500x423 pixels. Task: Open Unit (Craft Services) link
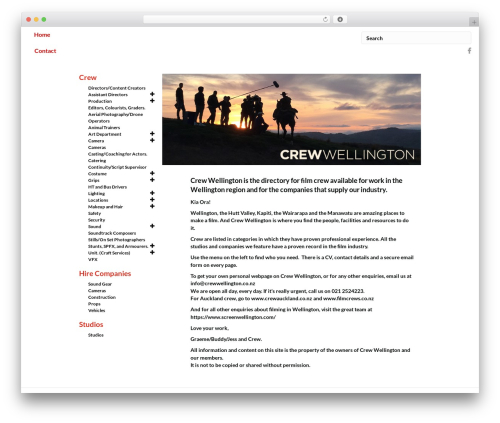click(109, 253)
